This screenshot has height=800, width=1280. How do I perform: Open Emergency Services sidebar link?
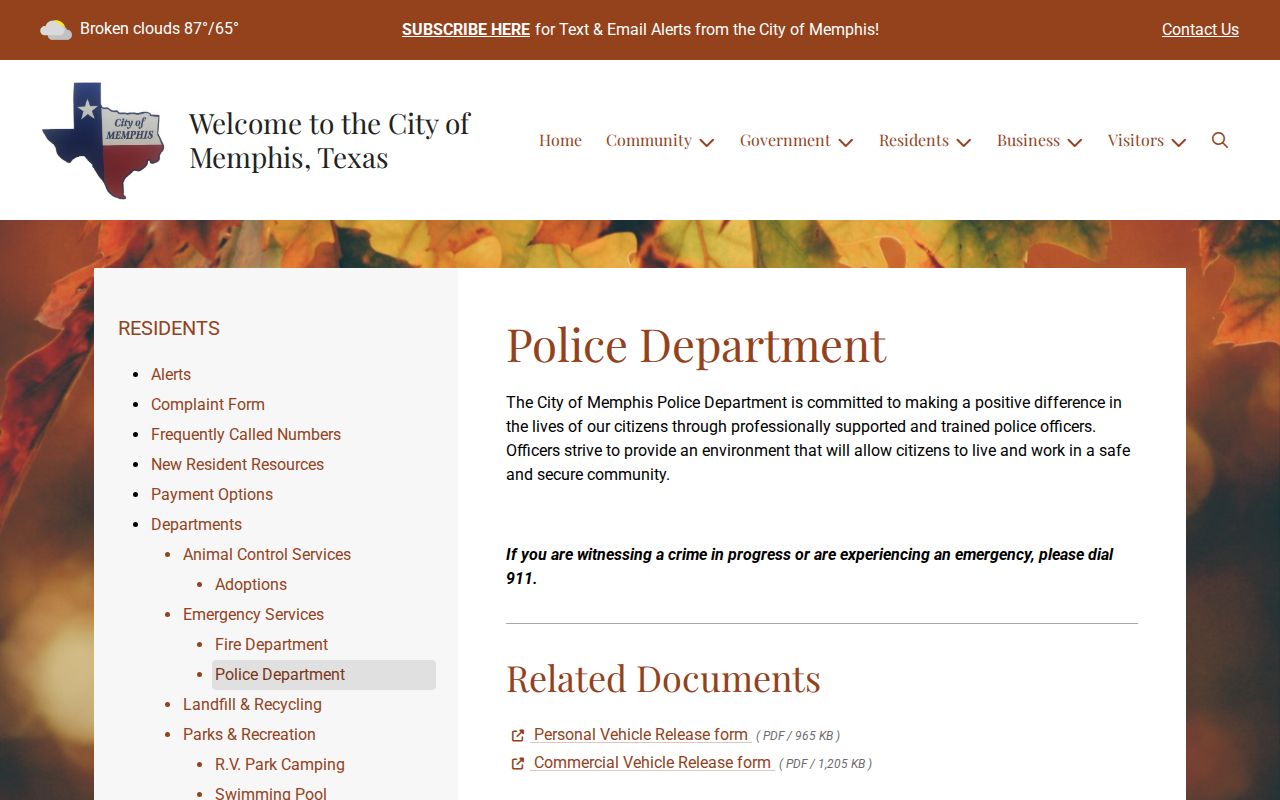click(x=253, y=614)
